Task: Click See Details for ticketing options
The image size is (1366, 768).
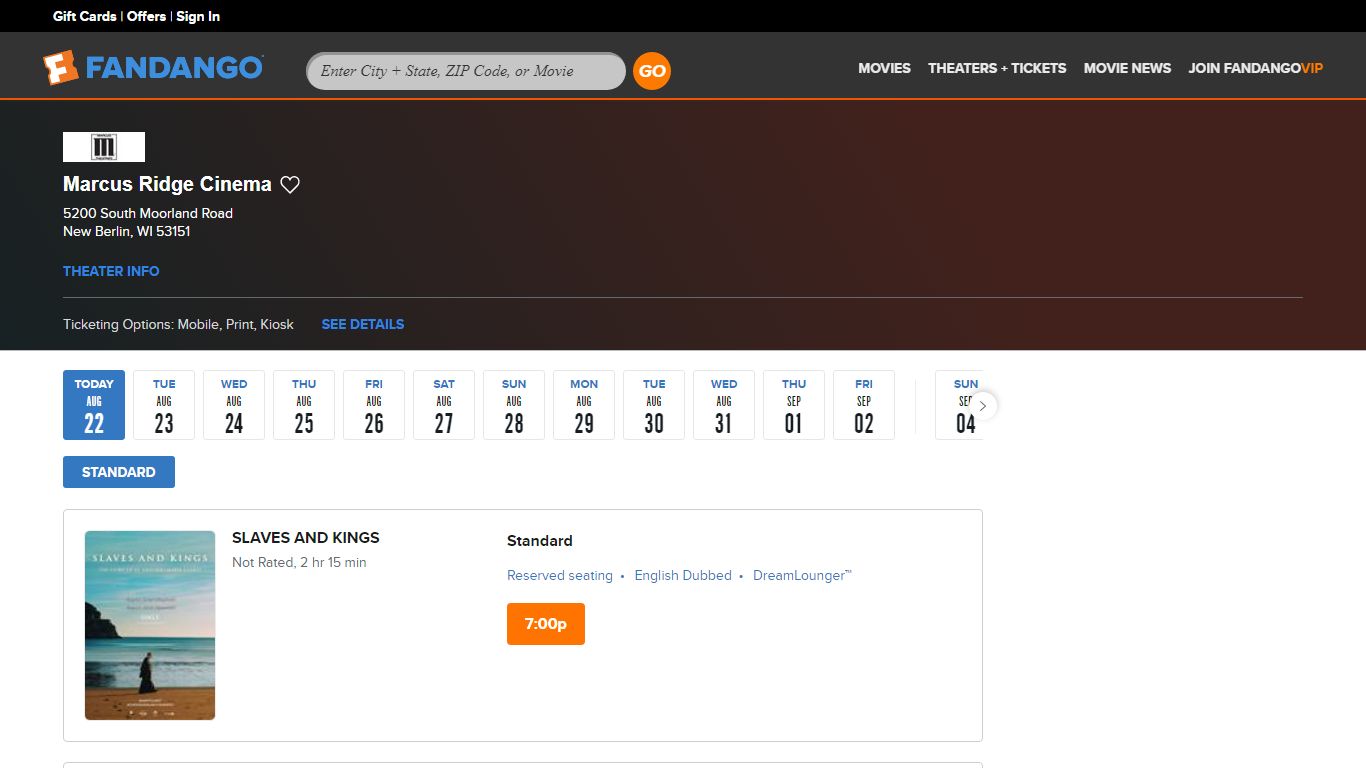Action: point(363,324)
